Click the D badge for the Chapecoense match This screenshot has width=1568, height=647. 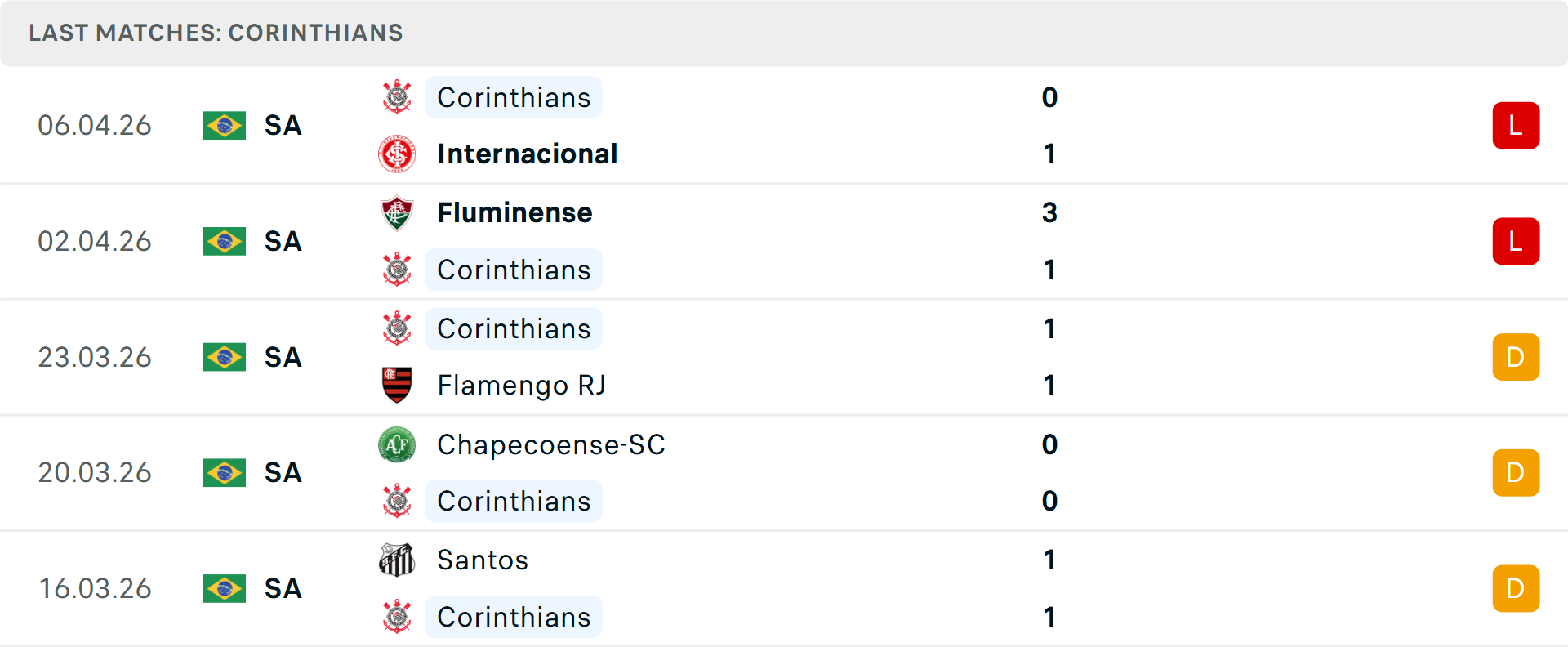[1517, 472]
